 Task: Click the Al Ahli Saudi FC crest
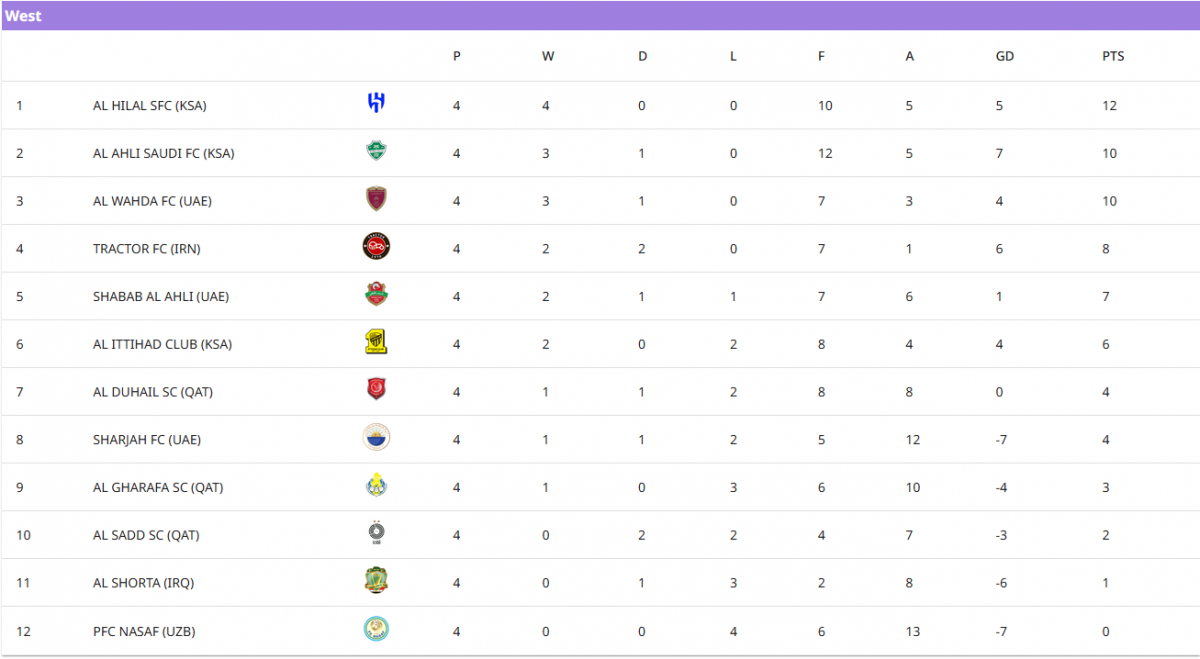click(x=376, y=151)
